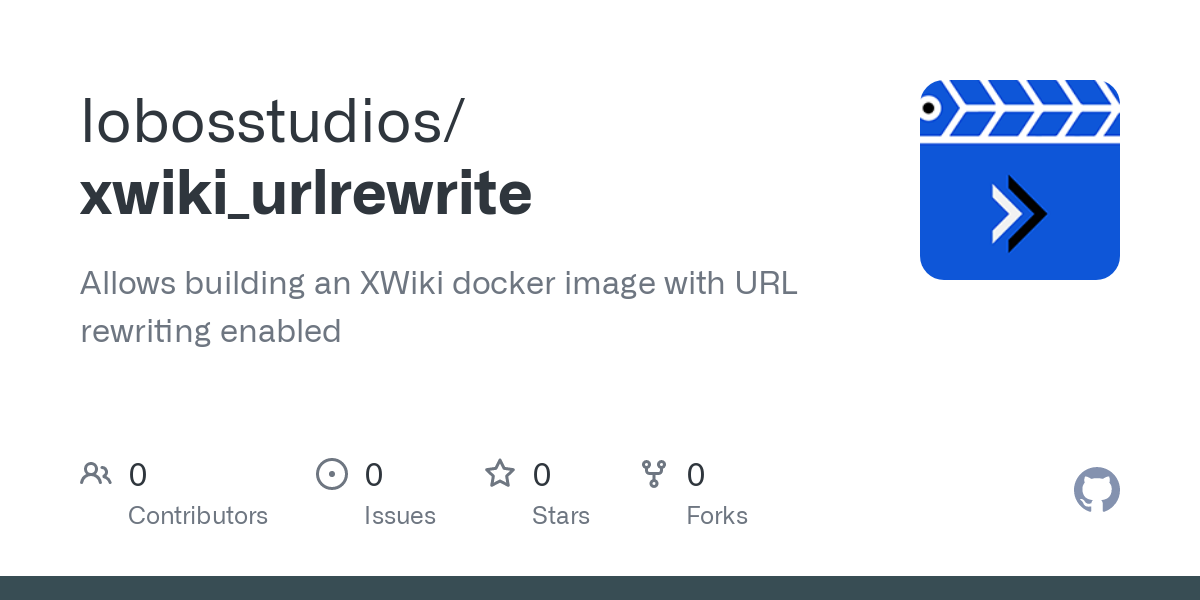Click the description starting with Allows building
This screenshot has height=600, width=1200.
[x=439, y=306]
